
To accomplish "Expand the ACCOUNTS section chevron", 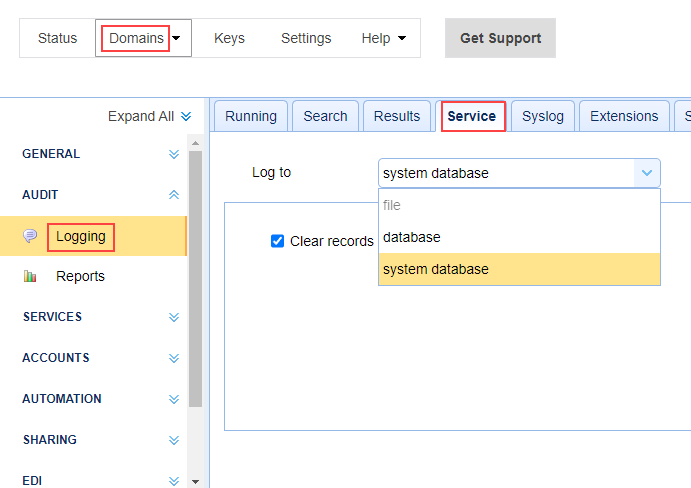I will pos(174,358).
